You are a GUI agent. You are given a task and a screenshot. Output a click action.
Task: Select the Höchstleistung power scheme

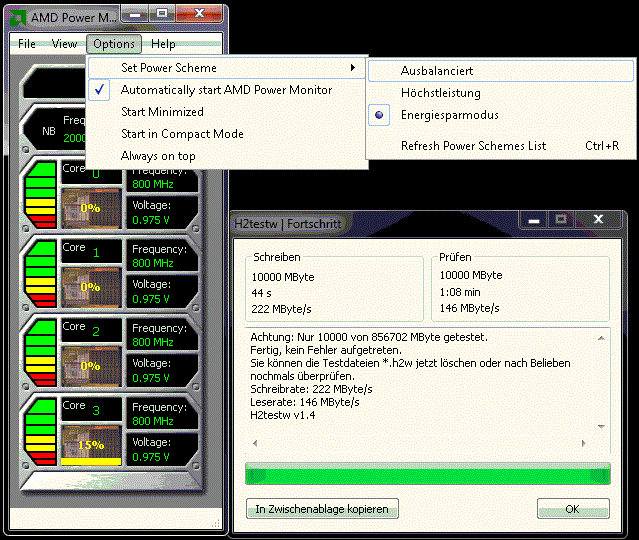[x=501, y=93]
